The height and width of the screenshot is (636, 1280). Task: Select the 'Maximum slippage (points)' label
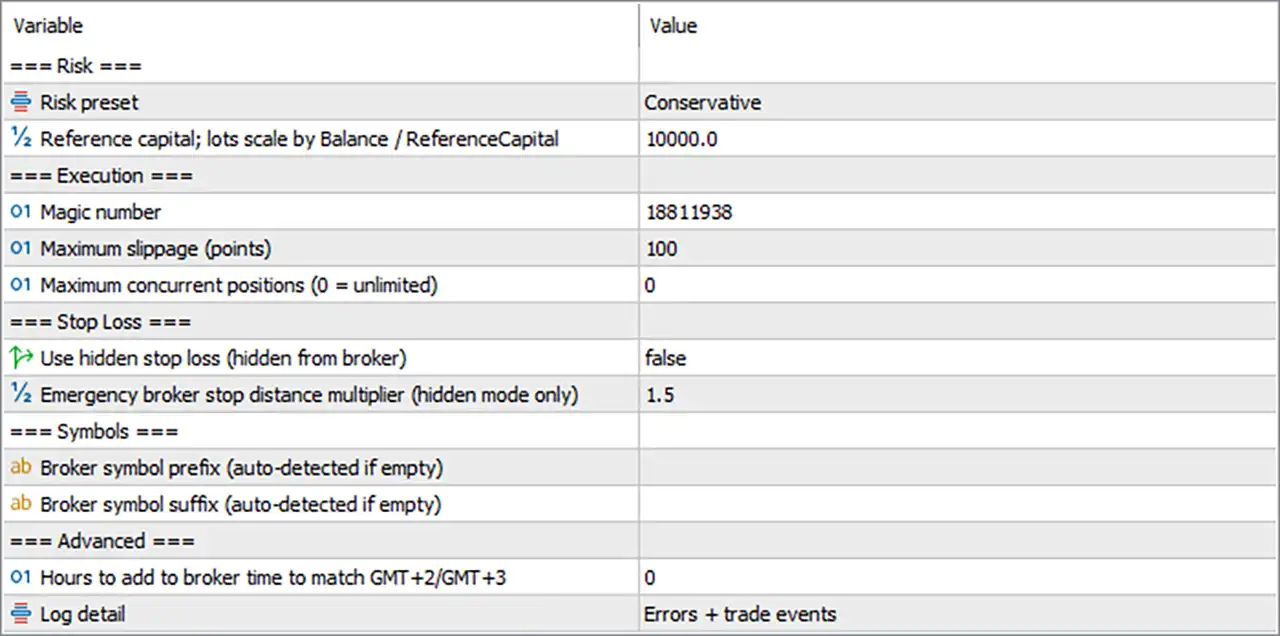(x=156, y=248)
